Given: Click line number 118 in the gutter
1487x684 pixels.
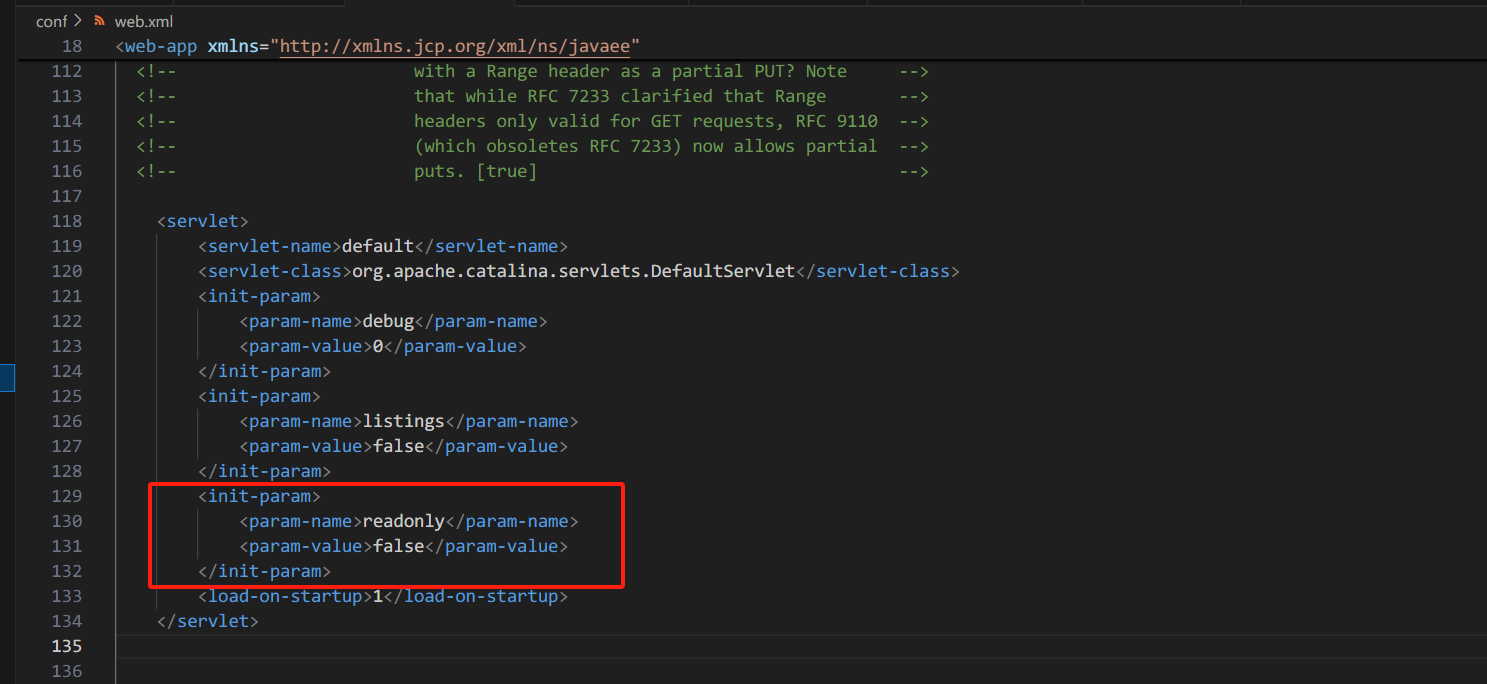Looking at the screenshot, I should pos(66,221).
